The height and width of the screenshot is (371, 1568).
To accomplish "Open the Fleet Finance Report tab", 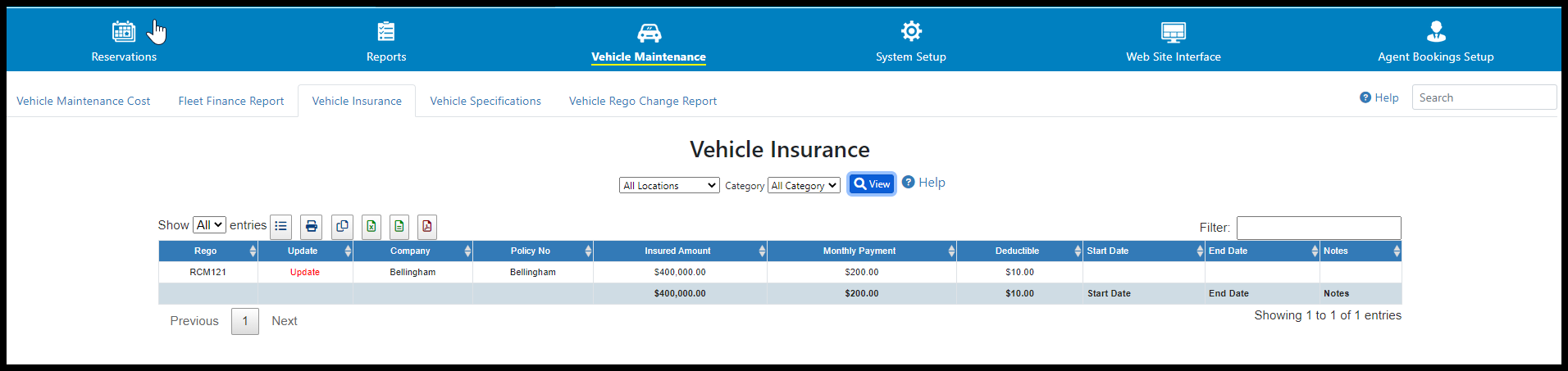I will click(231, 102).
